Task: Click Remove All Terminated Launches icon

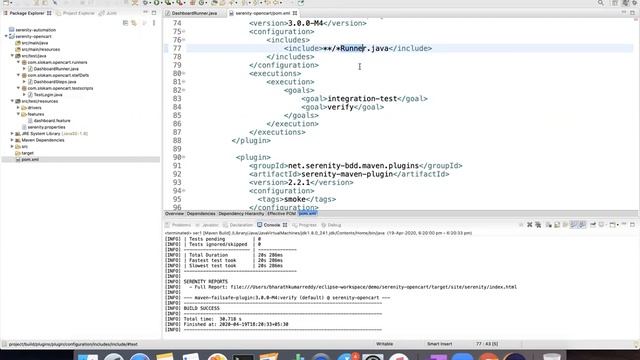Action: click(x=538, y=225)
